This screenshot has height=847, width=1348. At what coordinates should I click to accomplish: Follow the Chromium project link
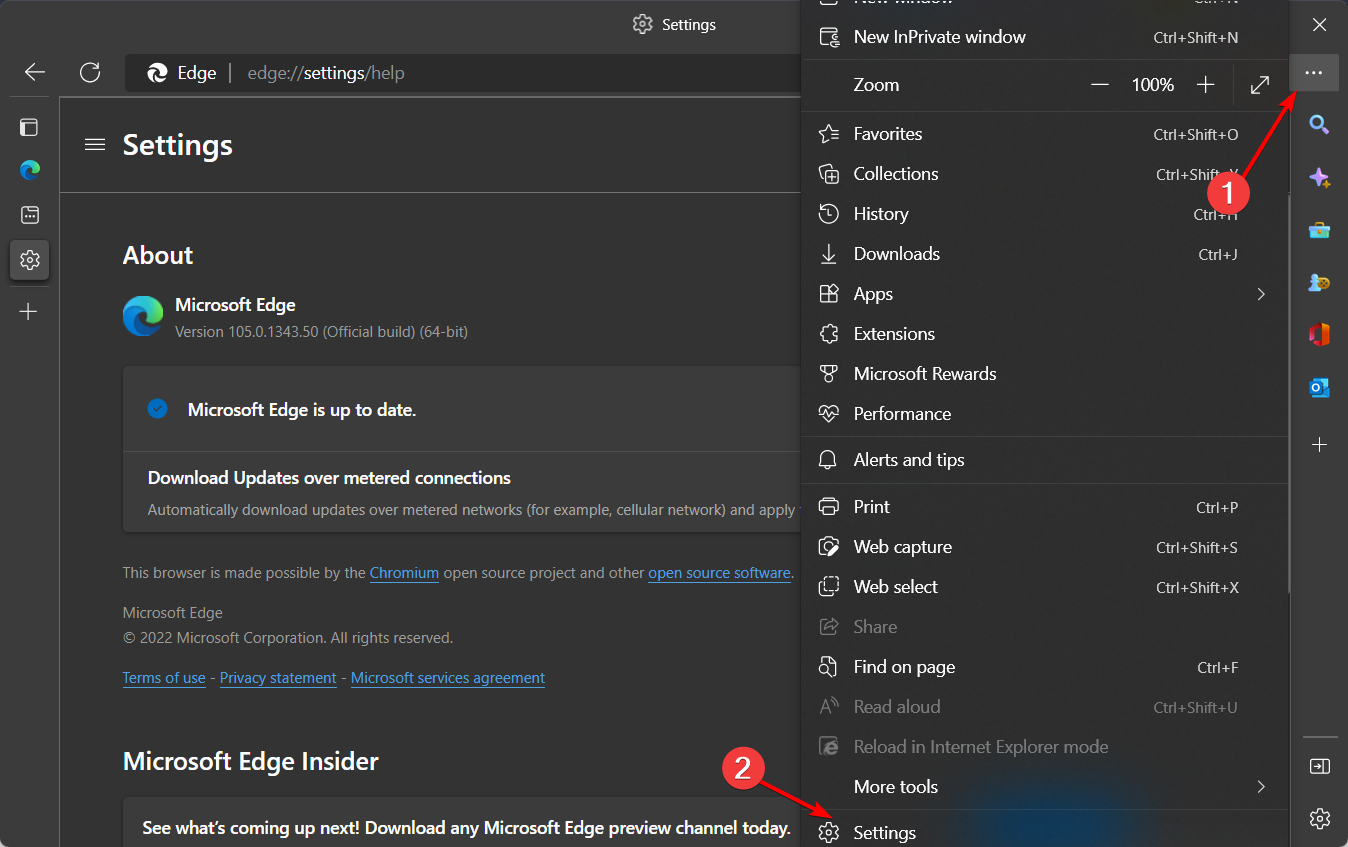pyautogui.click(x=404, y=572)
